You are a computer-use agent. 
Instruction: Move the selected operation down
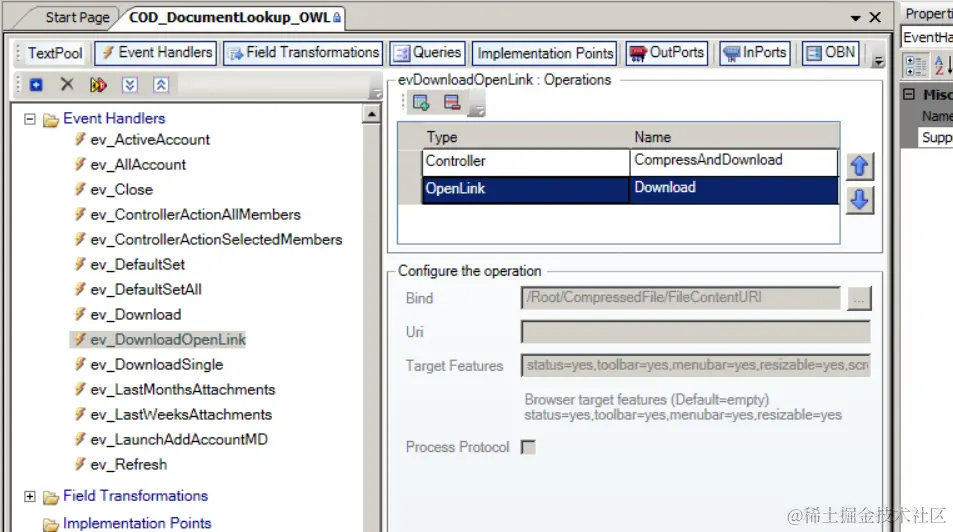point(859,200)
